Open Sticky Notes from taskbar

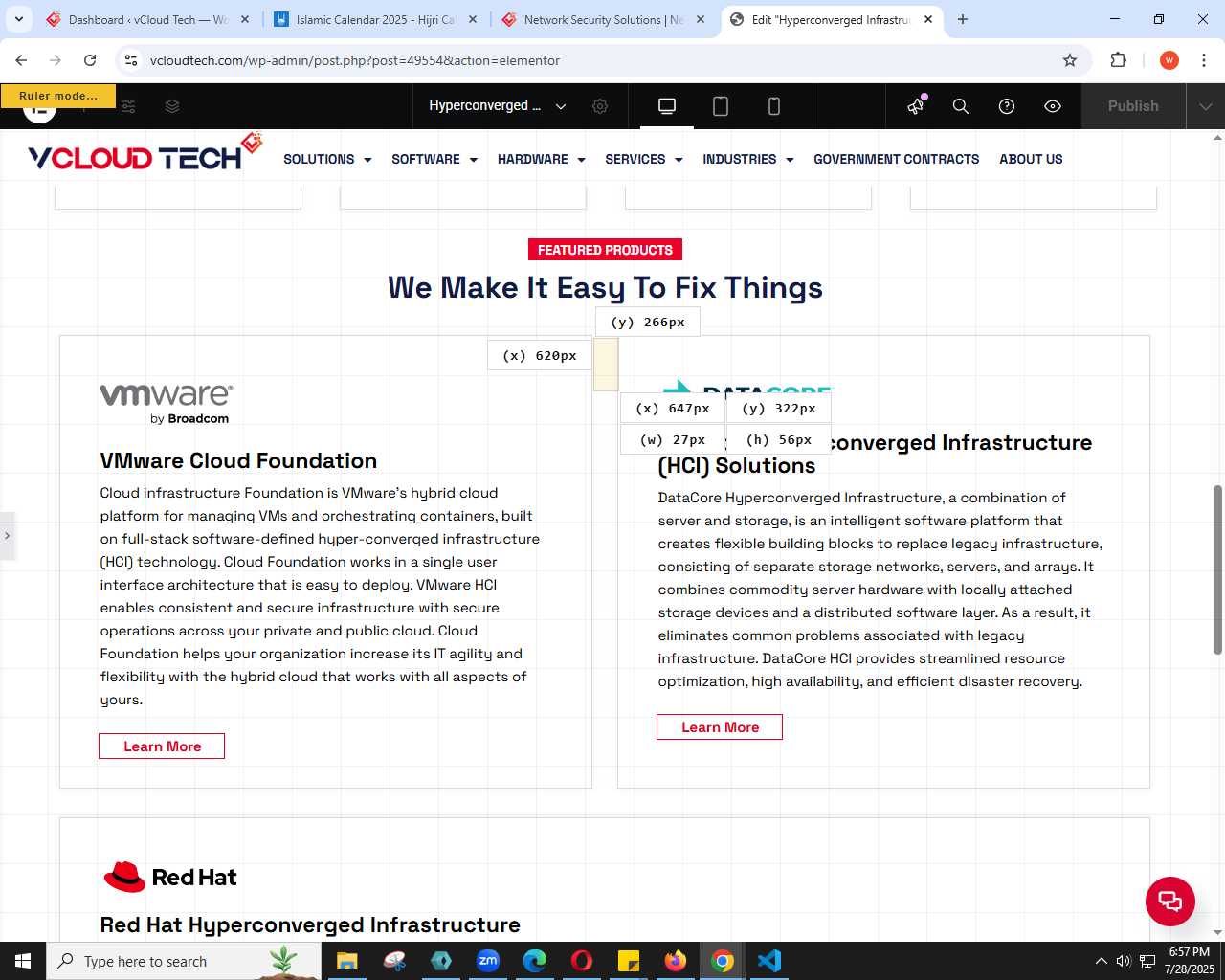[x=629, y=961]
